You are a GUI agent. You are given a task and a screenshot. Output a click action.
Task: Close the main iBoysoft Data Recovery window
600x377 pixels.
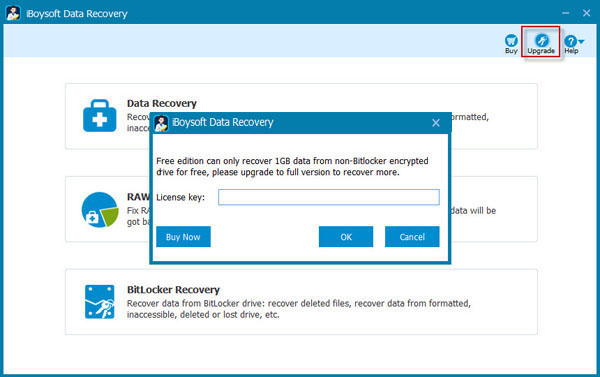[x=586, y=13]
